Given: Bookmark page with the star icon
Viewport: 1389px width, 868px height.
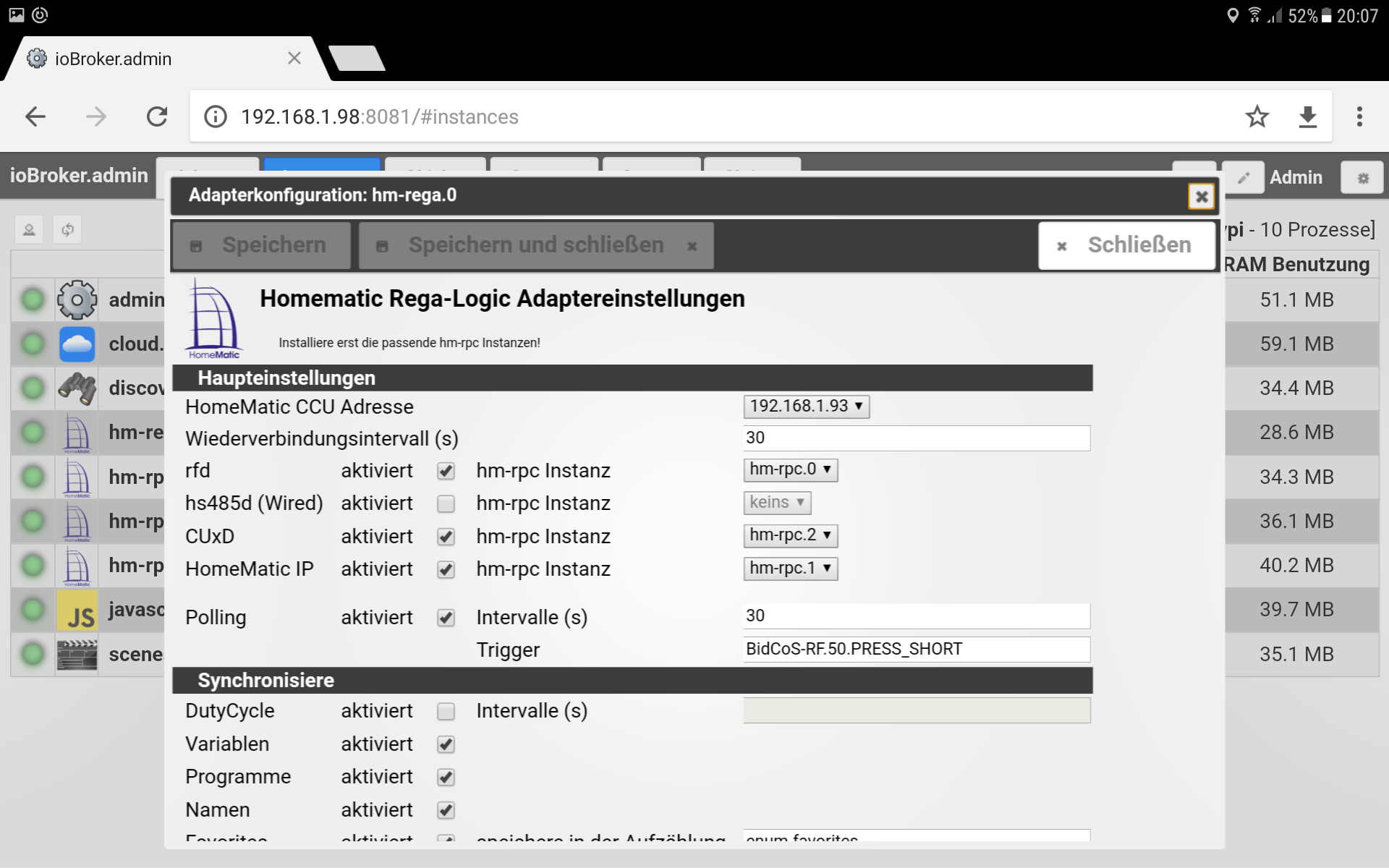Looking at the screenshot, I should [1257, 116].
